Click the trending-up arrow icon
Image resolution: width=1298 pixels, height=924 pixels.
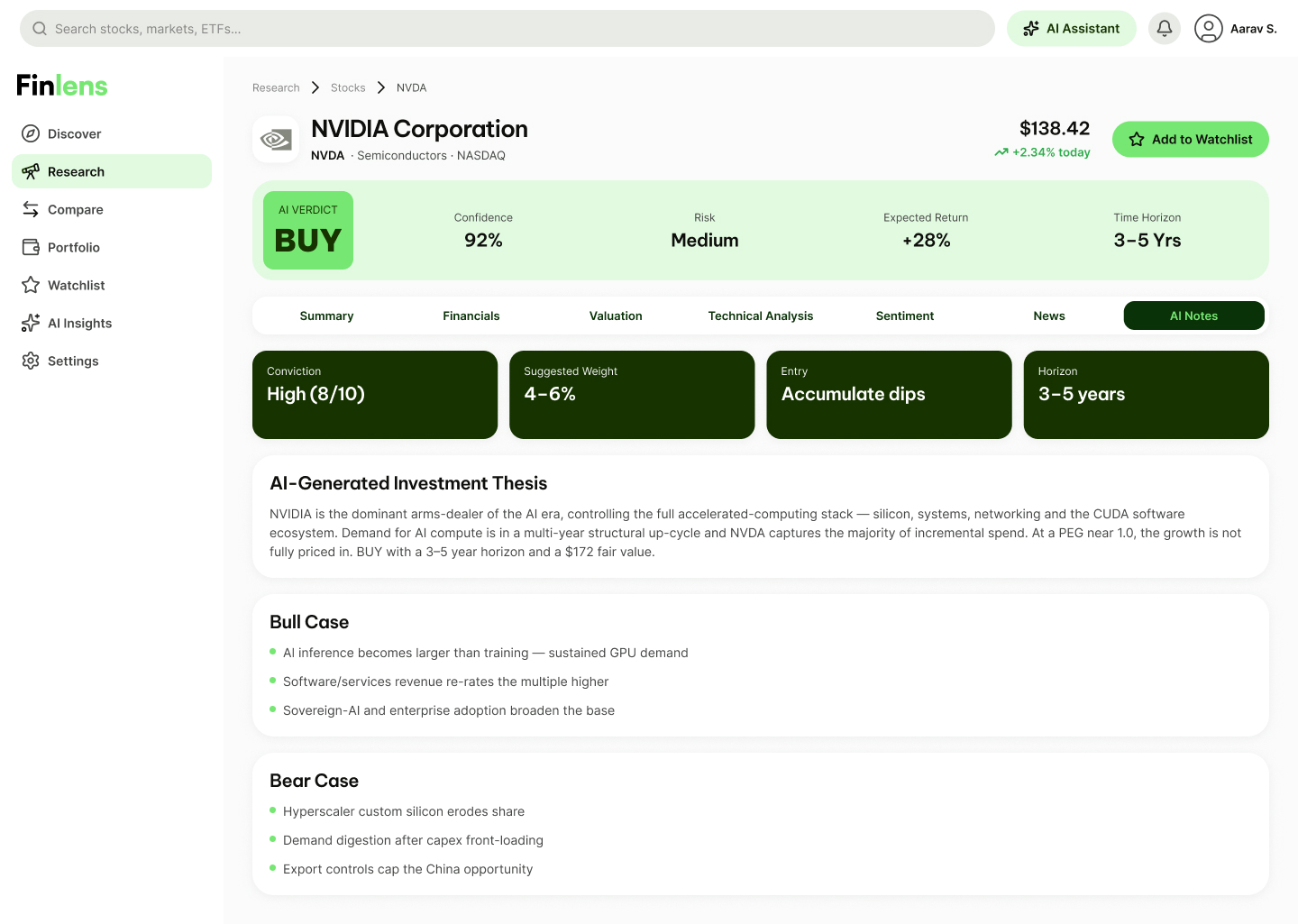tap(1001, 152)
